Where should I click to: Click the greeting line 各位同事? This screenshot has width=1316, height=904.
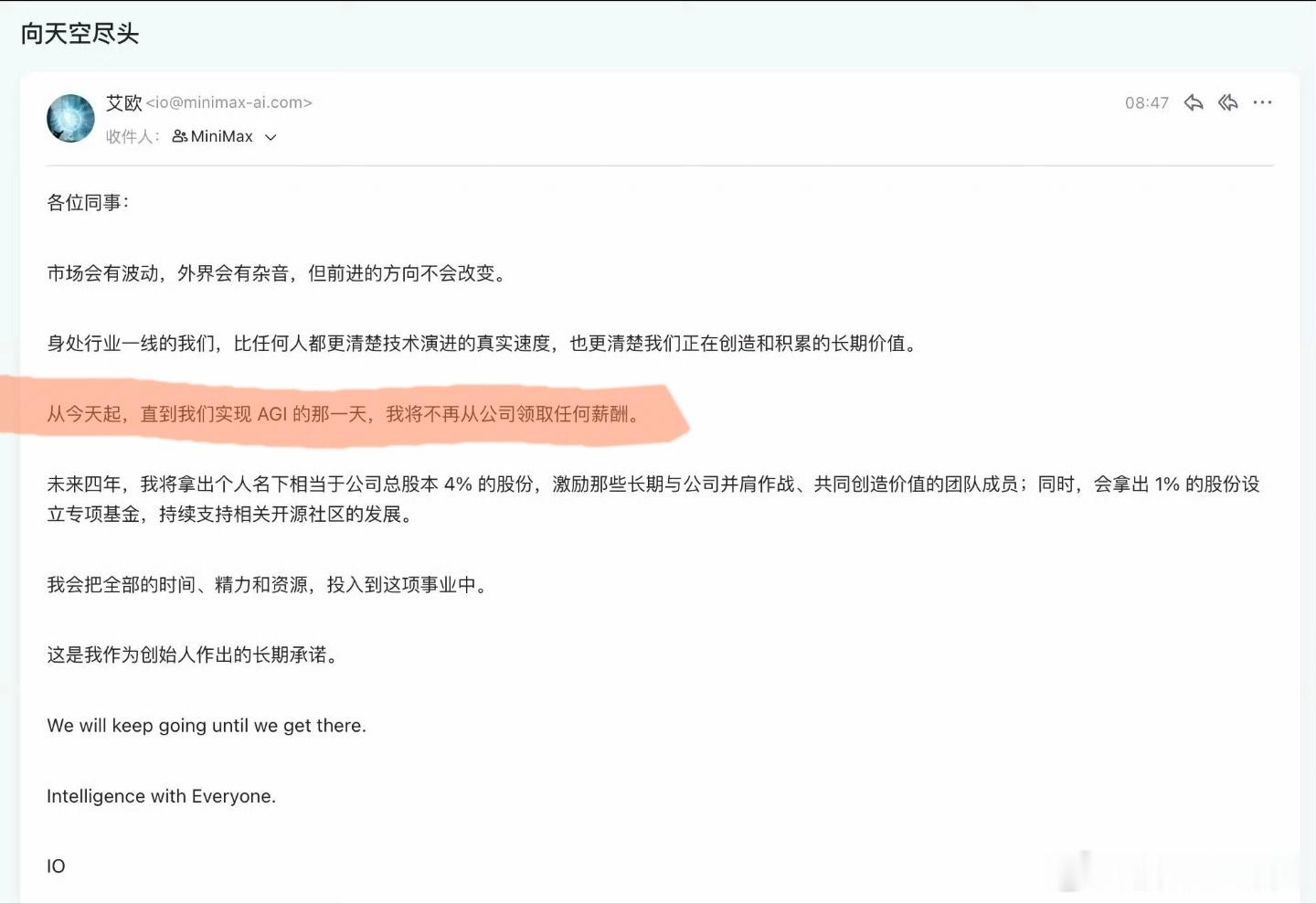click(88, 203)
